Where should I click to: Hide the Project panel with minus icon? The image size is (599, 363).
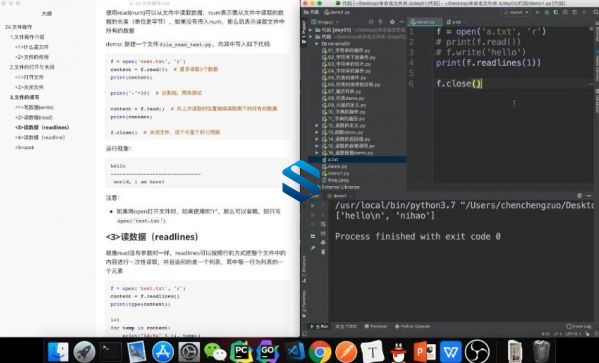click(401, 22)
